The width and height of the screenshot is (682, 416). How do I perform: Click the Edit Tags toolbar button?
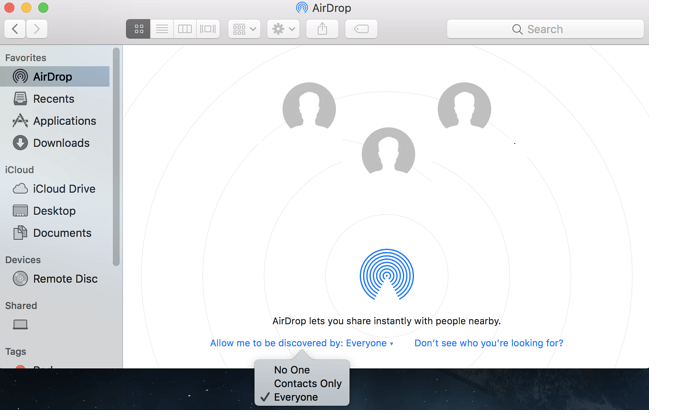(x=361, y=29)
